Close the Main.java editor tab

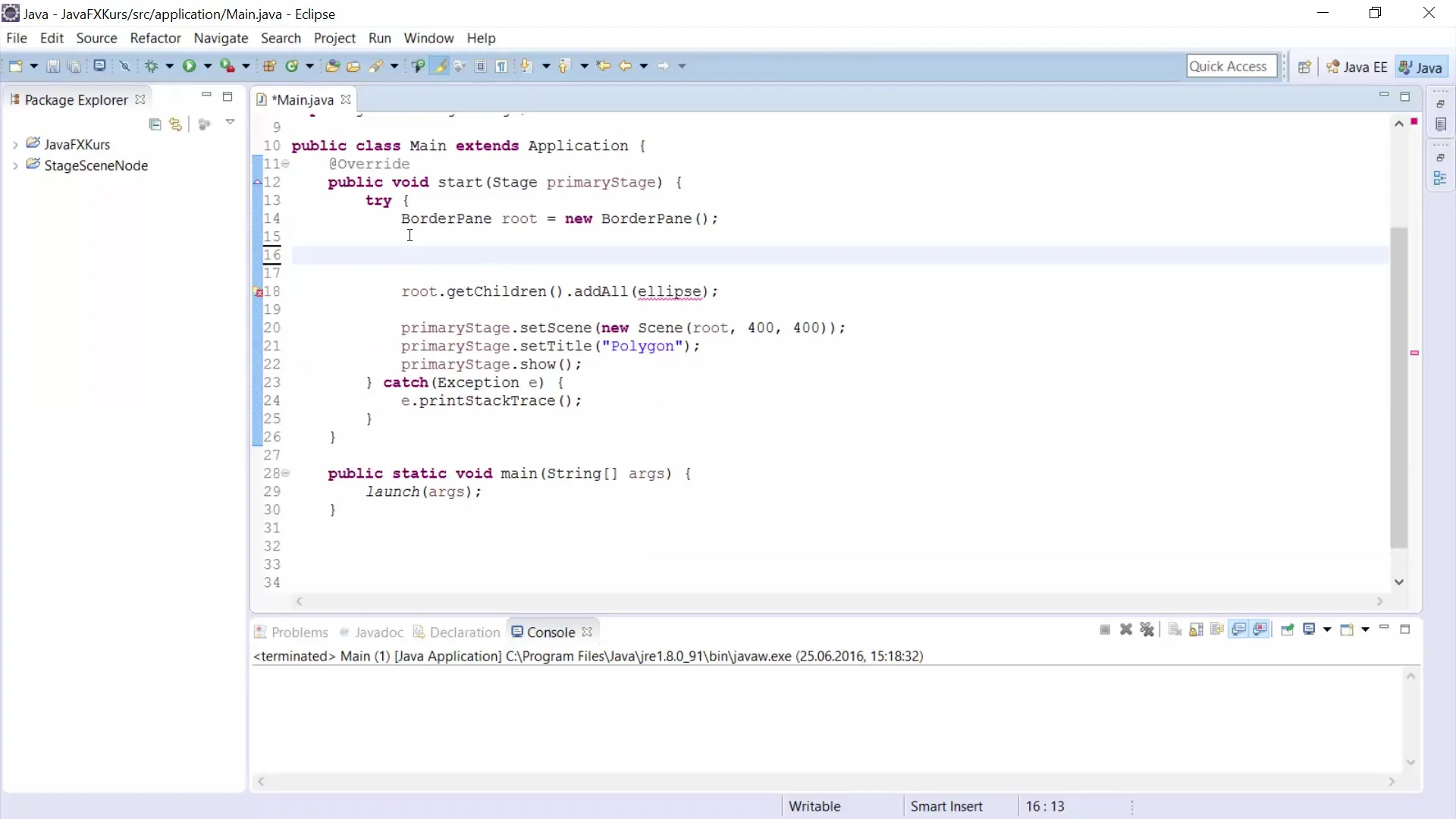coord(346,99)
